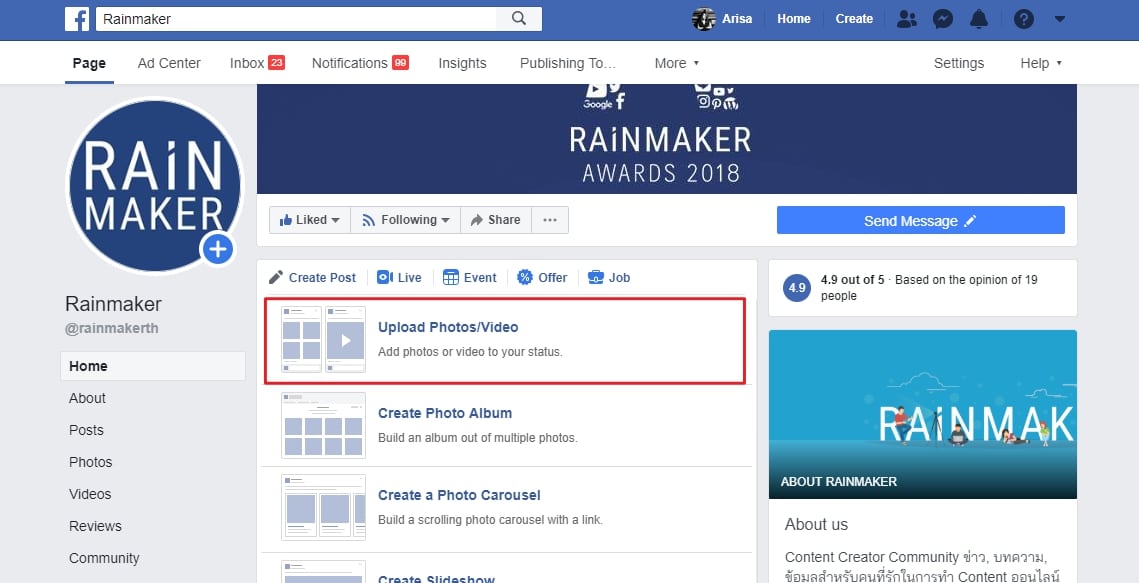This screenshot has height=583, width=1139.
Task: Expand the Liked dropdown
Action: (310, 220)
